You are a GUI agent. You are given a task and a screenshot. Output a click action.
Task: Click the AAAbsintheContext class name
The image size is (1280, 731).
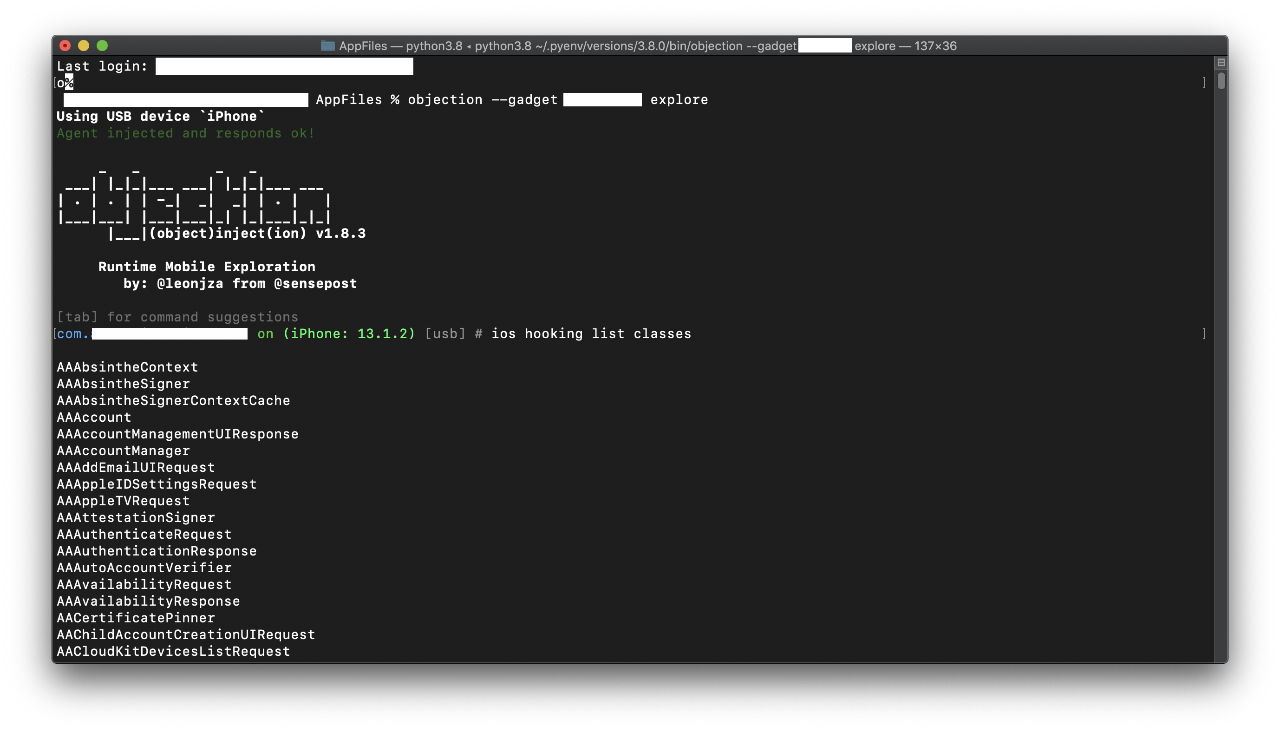pos(127,367)
